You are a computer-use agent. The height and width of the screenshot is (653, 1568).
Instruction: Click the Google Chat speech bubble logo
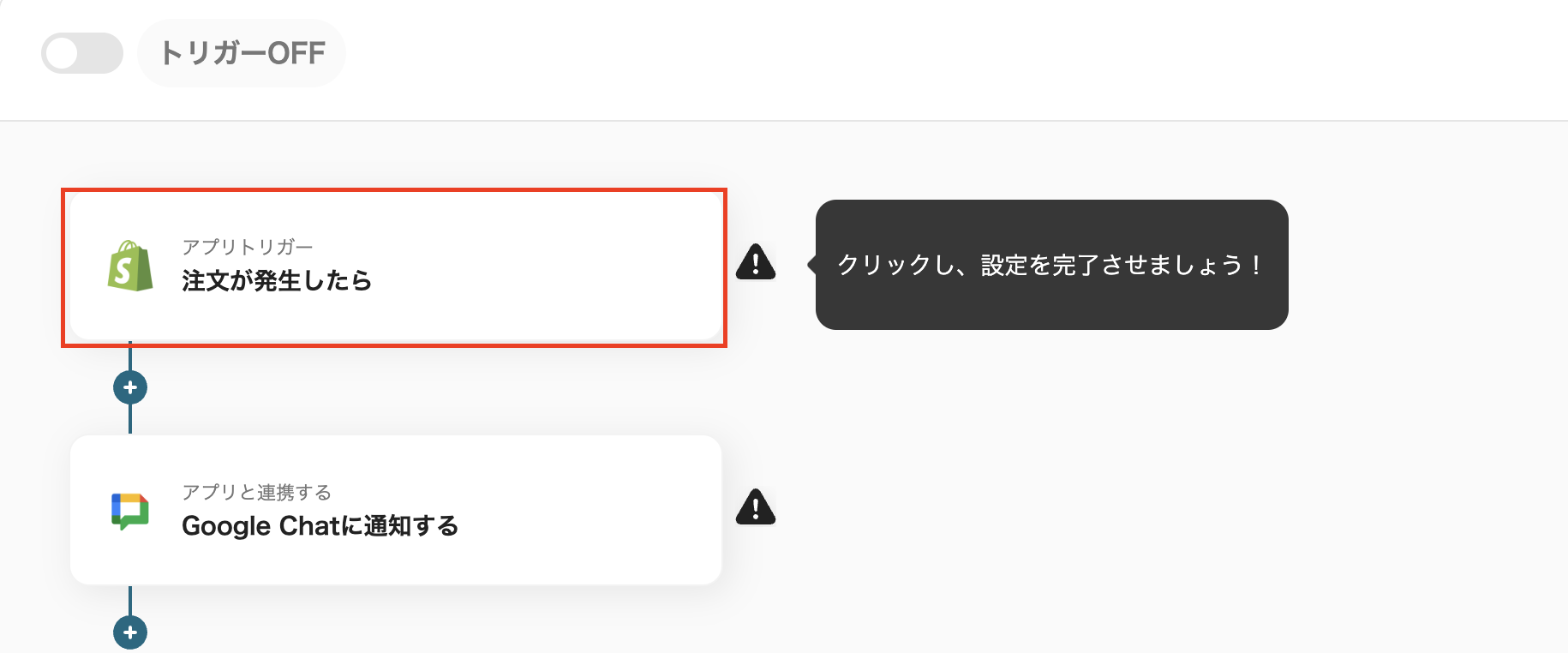tap(129, 511)
